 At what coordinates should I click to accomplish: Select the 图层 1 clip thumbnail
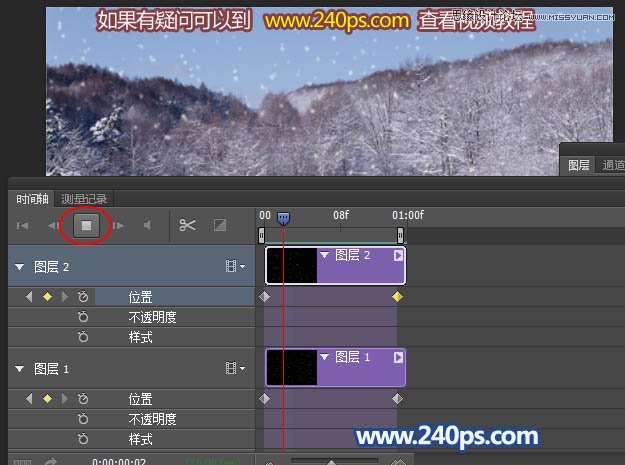tap(292, 368)
